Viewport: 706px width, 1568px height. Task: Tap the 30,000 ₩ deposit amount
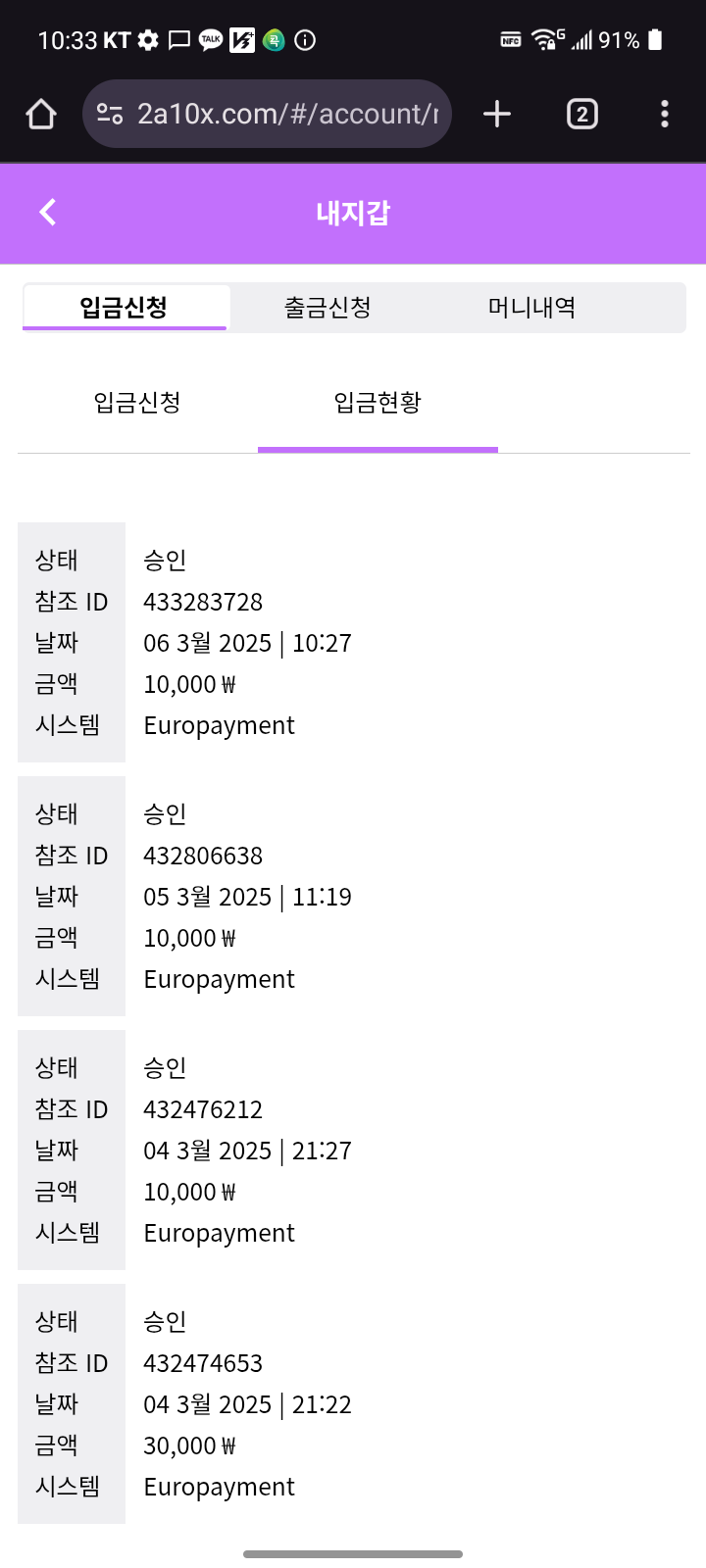(x=189, y=1445)
